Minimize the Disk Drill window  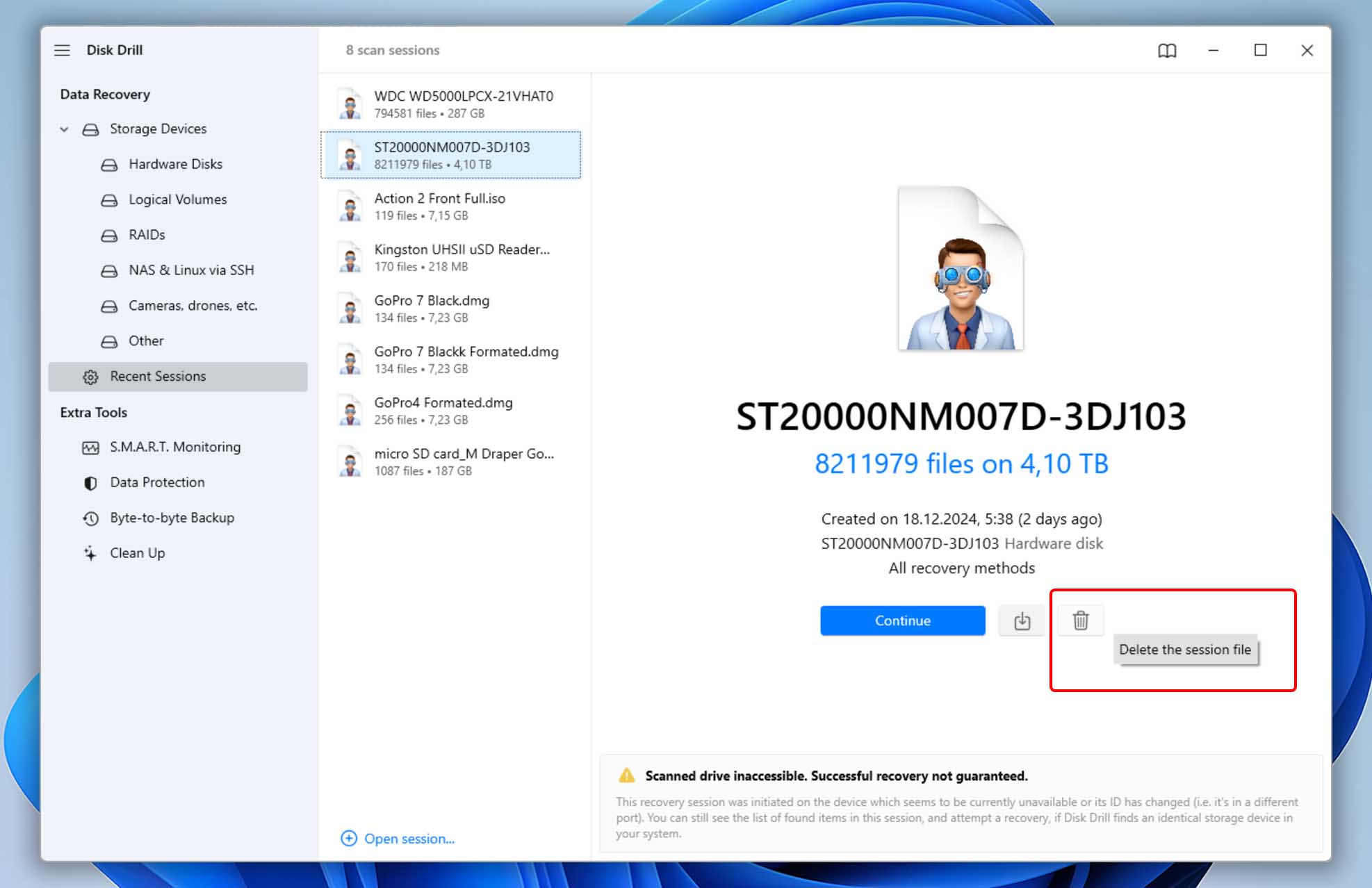pyautogui.click(x=1214, y=50)
